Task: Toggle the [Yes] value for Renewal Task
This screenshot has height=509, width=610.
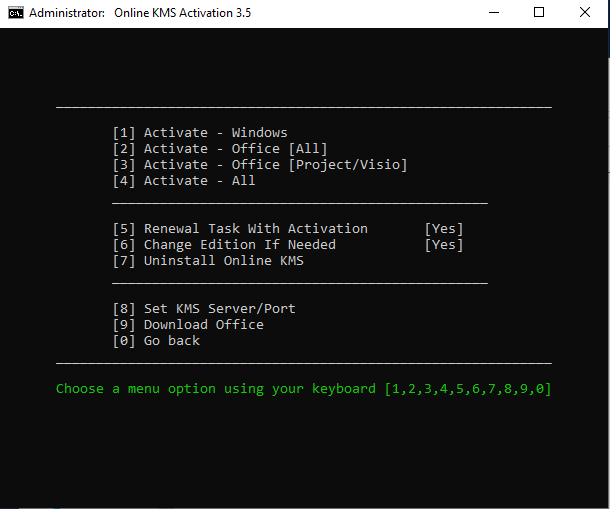Action: click(444, 229)
